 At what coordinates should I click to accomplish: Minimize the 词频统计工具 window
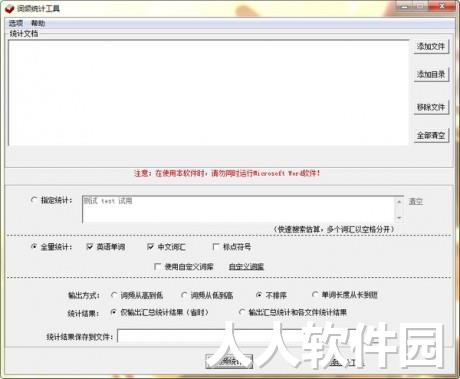(405, 6)
